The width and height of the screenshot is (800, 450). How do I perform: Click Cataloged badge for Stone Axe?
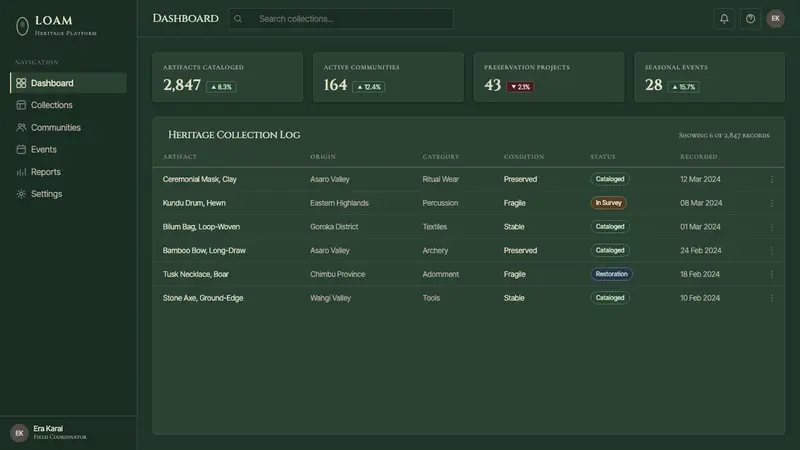point(610,298)
